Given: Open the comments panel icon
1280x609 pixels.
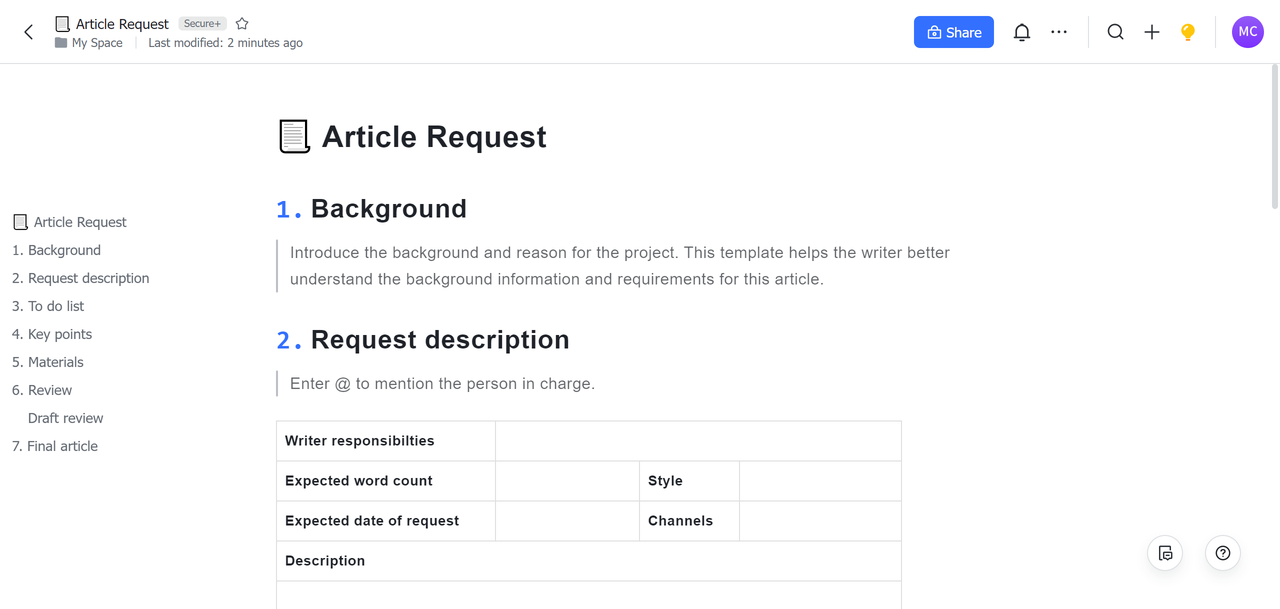Looking at the screenshot, I should (x=1165, y=553).
